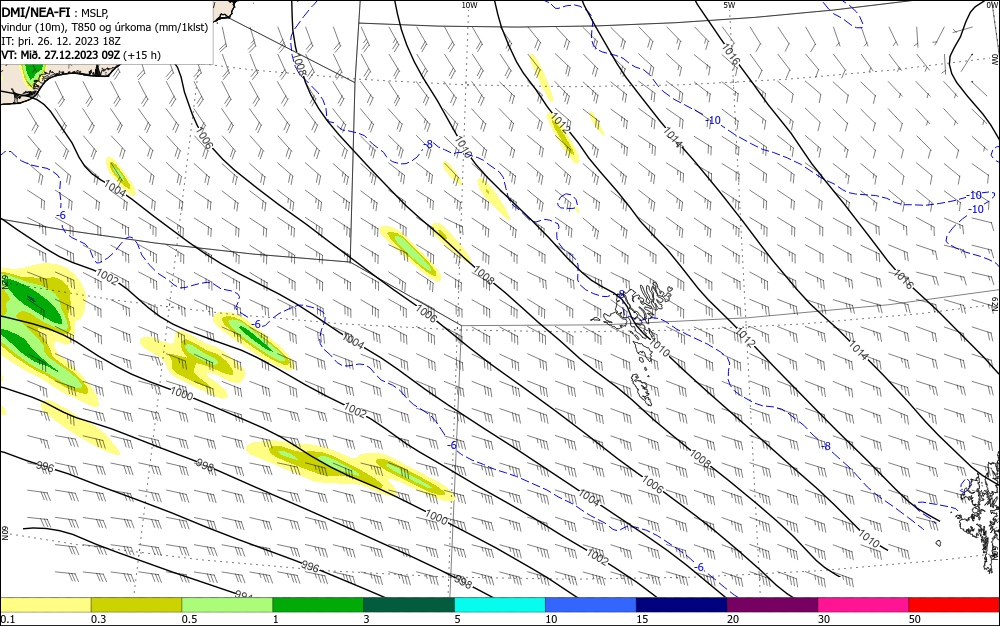Click the 'vindur (10m), T850 og úrkoma' line

(105, 27)
